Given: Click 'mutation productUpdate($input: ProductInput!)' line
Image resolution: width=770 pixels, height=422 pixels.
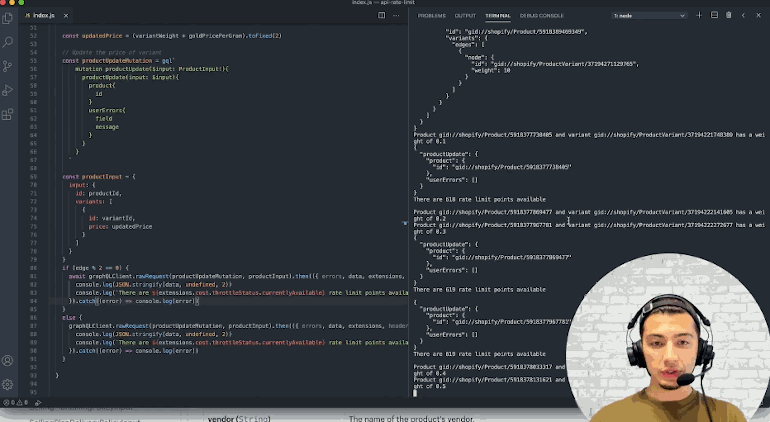Looking at the screenshot, I should (152, 69).
